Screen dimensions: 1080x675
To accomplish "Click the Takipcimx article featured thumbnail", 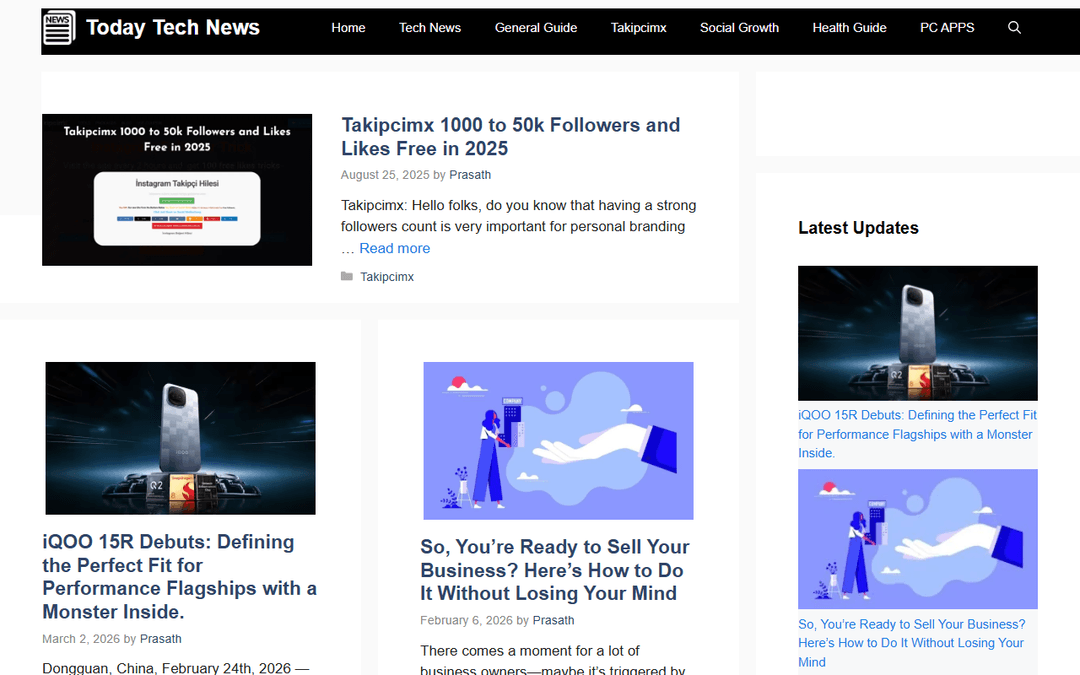I will pos(177,189).
